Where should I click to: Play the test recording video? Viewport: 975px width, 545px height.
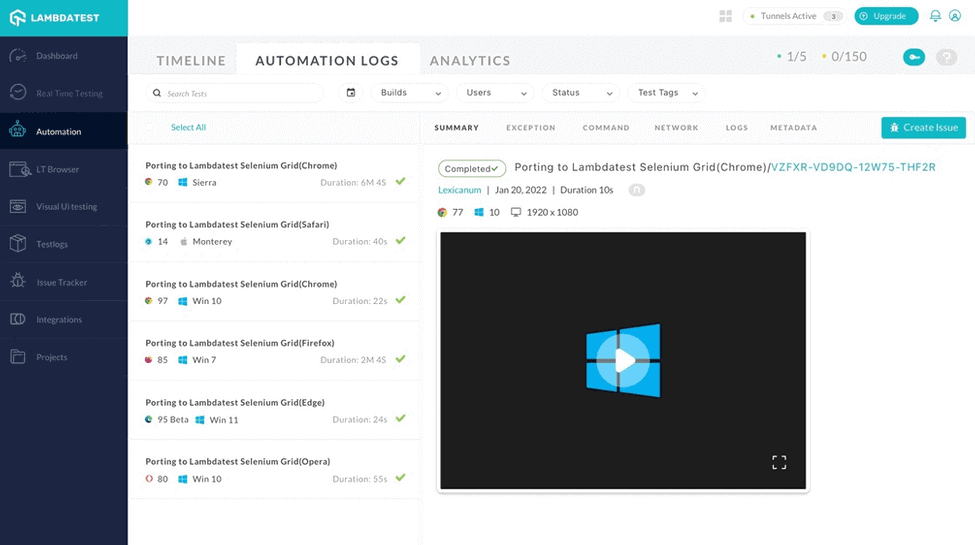point(623,360)
